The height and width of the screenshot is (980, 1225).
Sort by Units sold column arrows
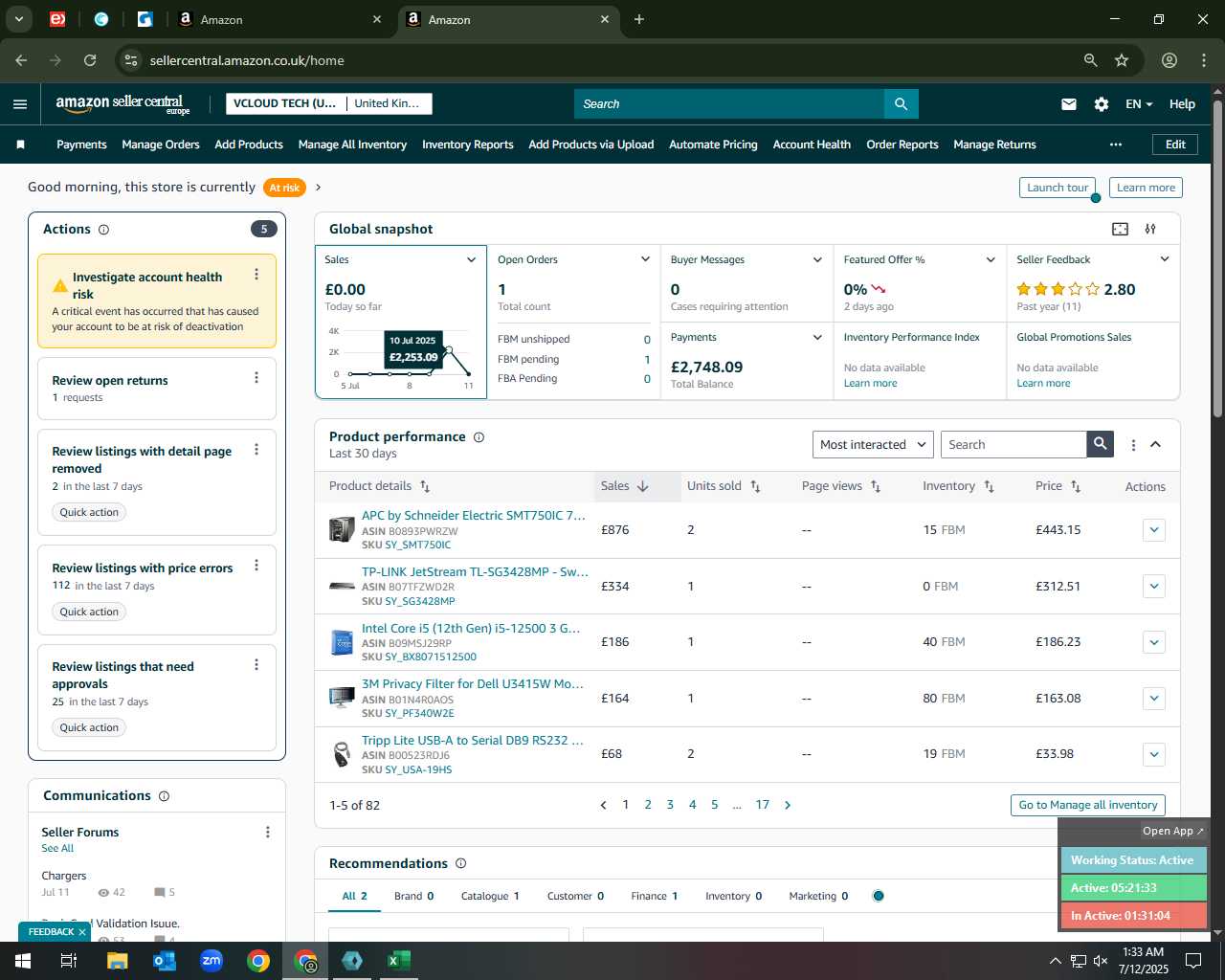click(x=755, y=486)
